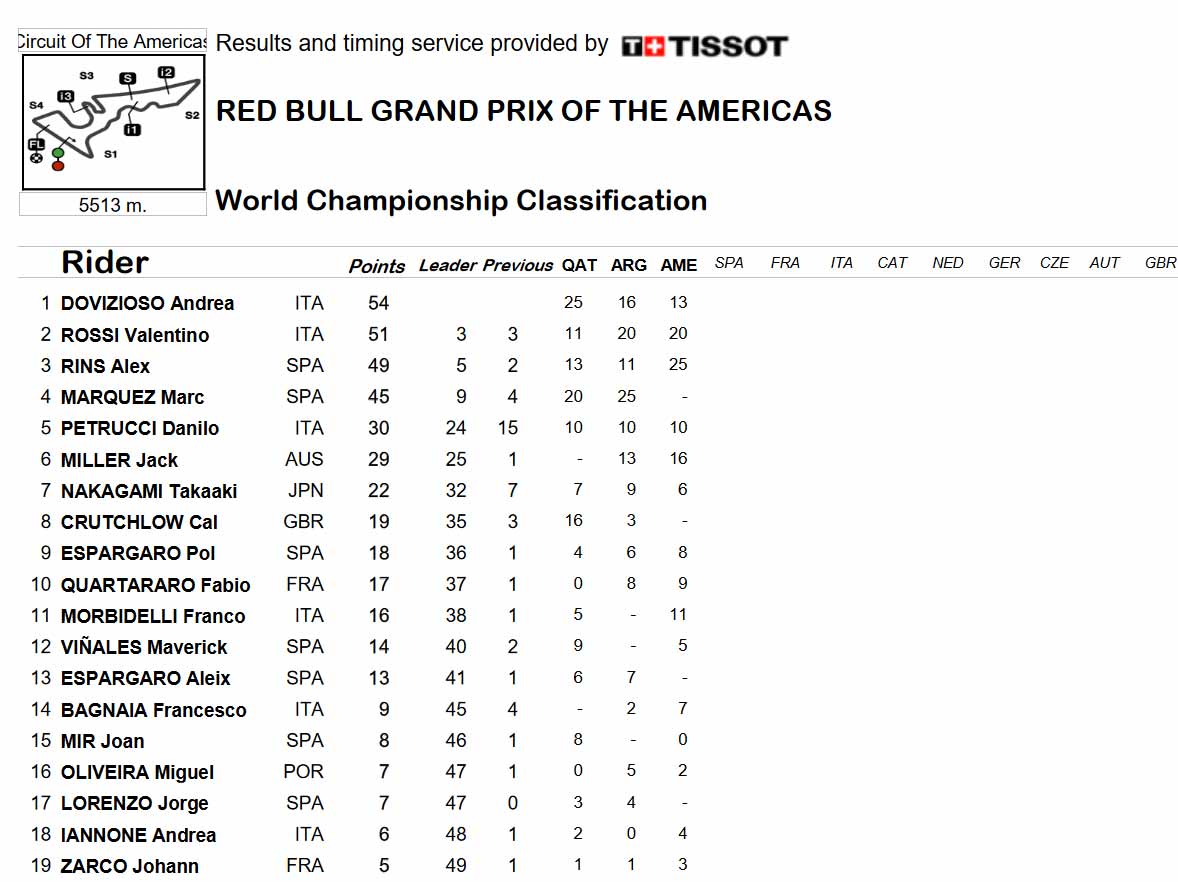Click the circuit map thumbnail
The image size is (1178, 882).
[x=113, y=122]
